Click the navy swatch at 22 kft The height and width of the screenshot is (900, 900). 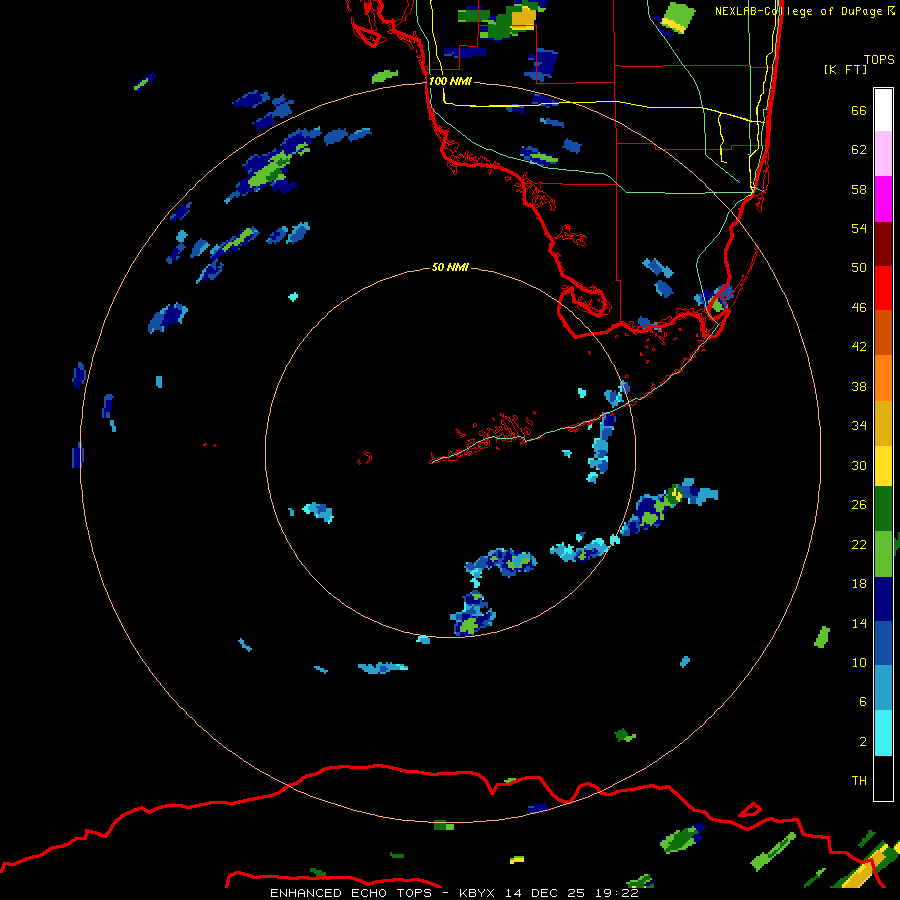[883, 599]
